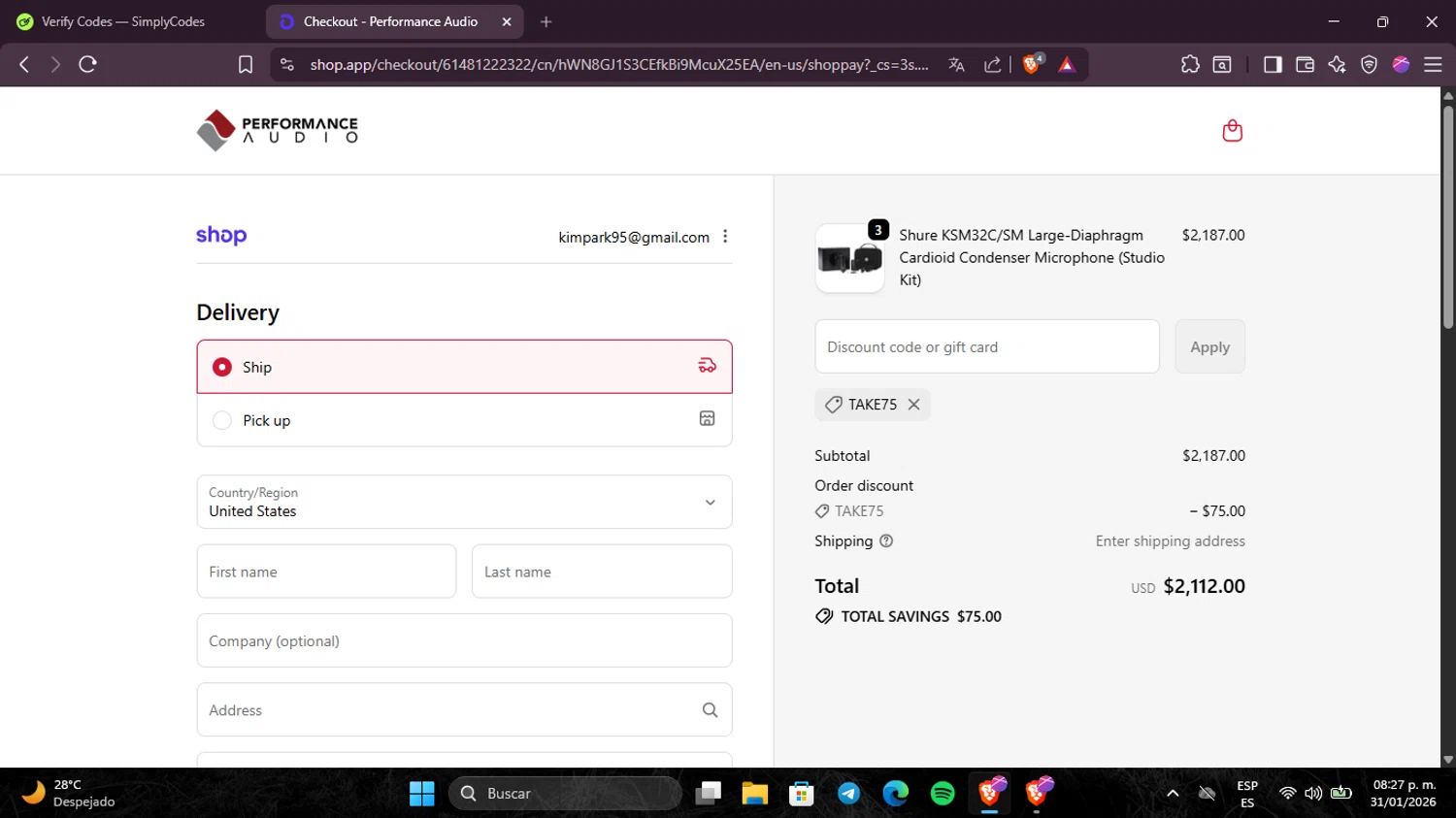This screenshot has width=1456, height=818.
Task: Click the TOTAL SAVINGS $75.00 line
Action: click(x=909, y=616)
